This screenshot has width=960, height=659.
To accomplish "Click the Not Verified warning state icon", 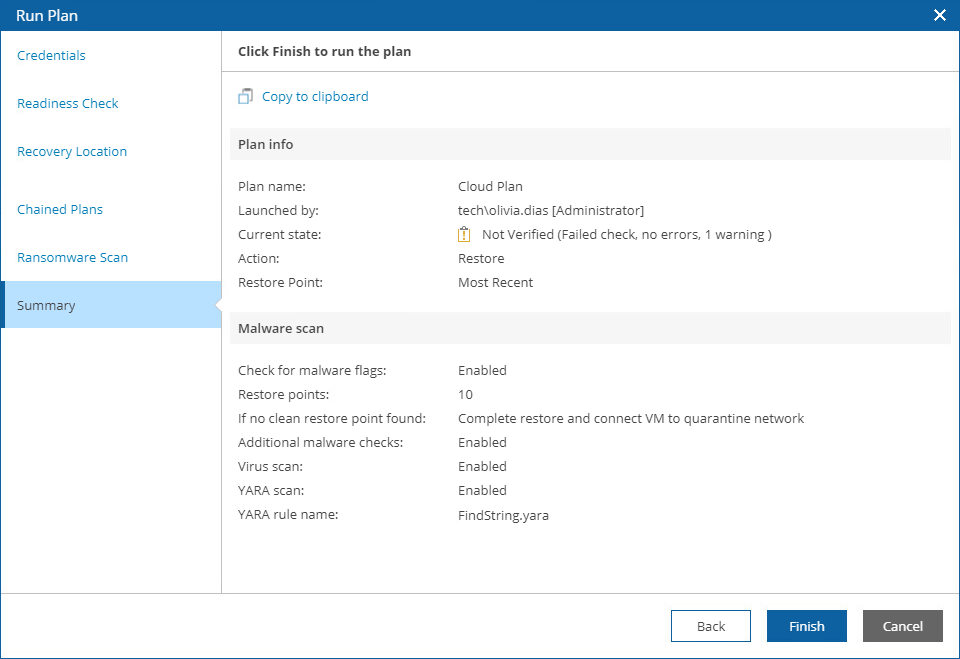I will pos(464,235).
